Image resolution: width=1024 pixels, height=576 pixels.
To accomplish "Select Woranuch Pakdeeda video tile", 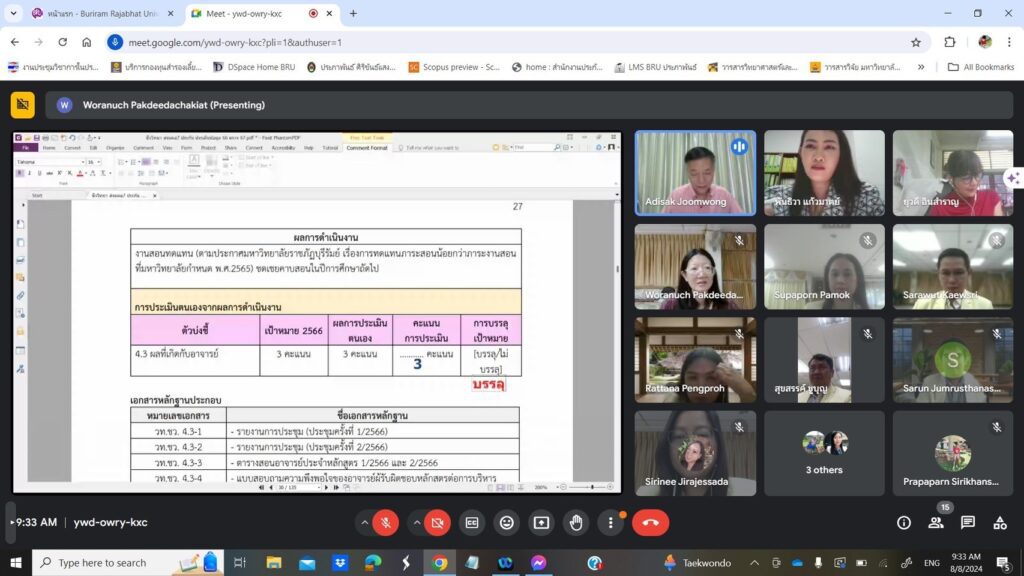I will point(696,266).
